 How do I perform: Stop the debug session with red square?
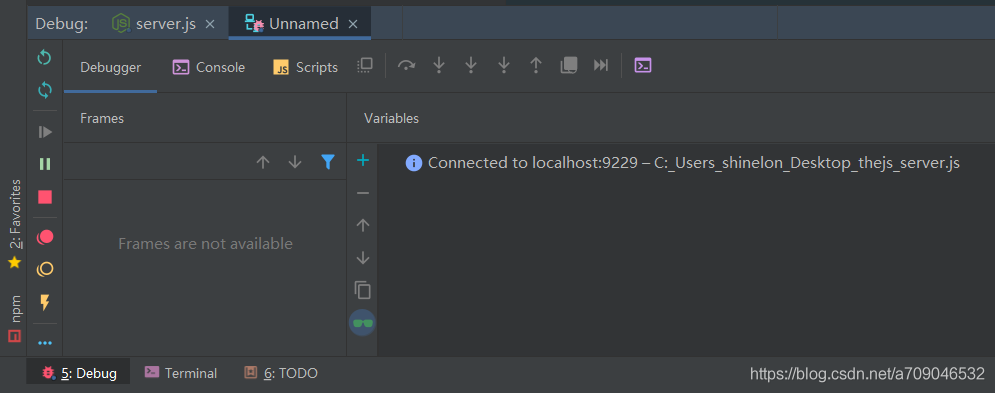pyautogui.click(x=44, y=197)
